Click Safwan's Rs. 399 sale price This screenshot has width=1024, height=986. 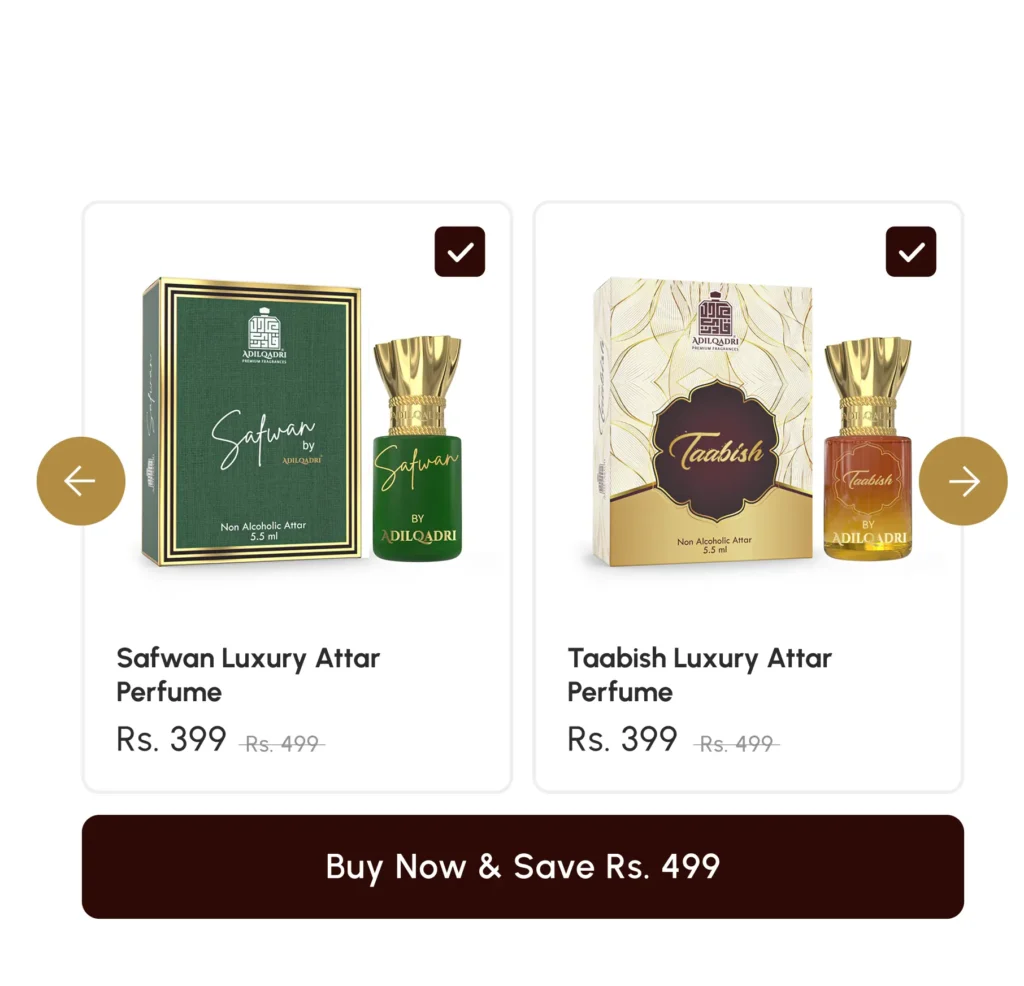tap(171, 739)
